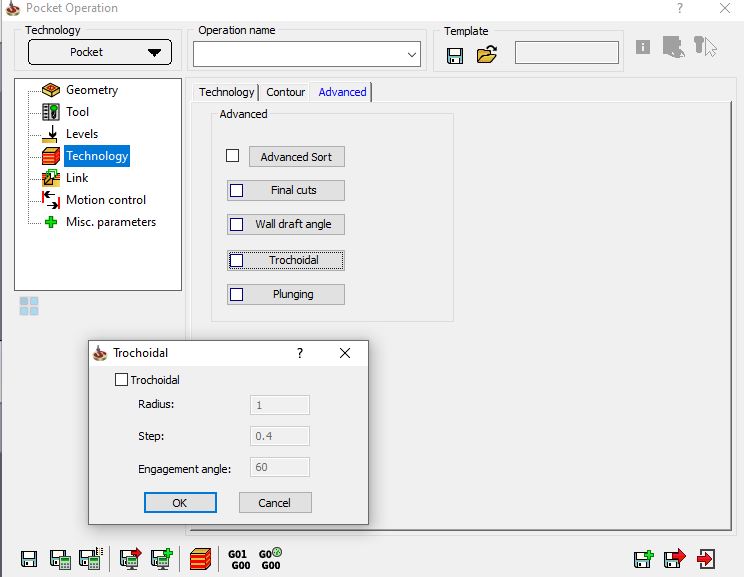Open the Load template folder icon
Screen dimensions: 744x577
pyautogui.click(x=487, y=54)
